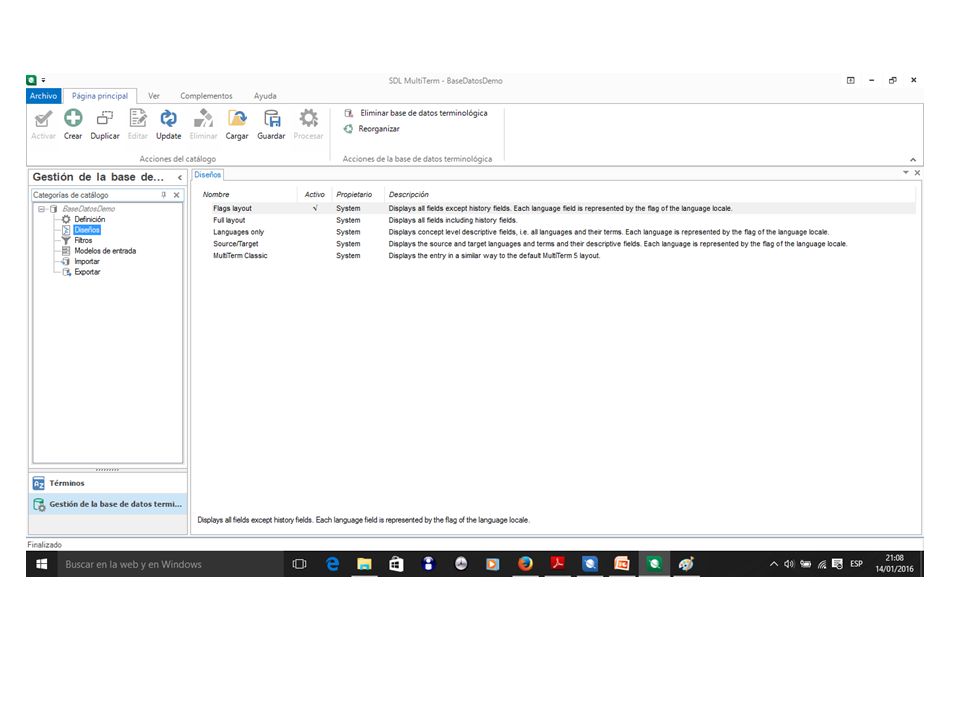Select Exportar in the catalog tree

(x=88, y=272)
